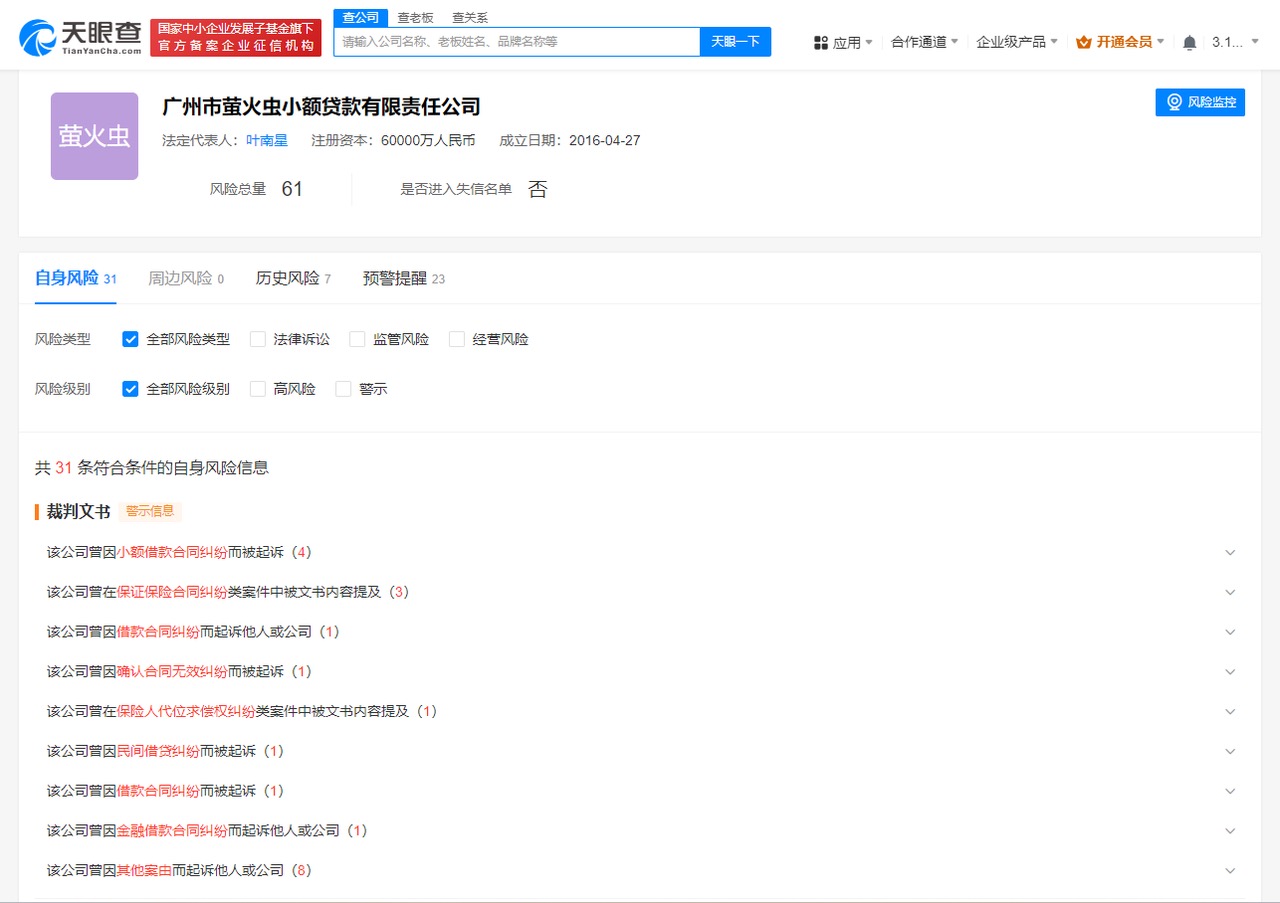Expand the 其他案由 row chevron
Viewport: 1280px width, 903px height.
[1230, 871]
